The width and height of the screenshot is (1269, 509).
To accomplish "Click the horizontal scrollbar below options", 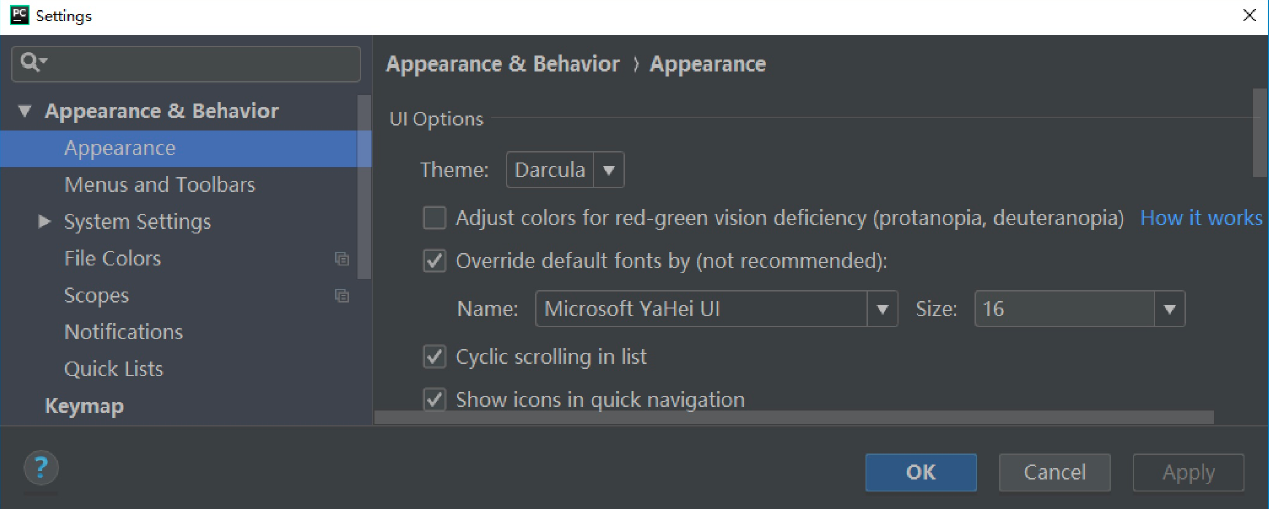I will point(794,417).
